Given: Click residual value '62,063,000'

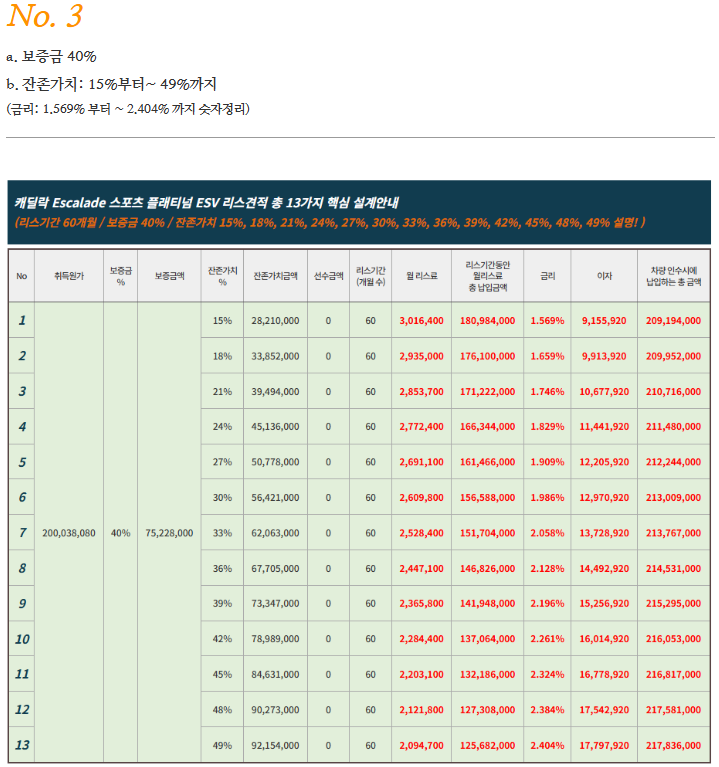Looking at the screenshot, I should (x=275, y=533).
